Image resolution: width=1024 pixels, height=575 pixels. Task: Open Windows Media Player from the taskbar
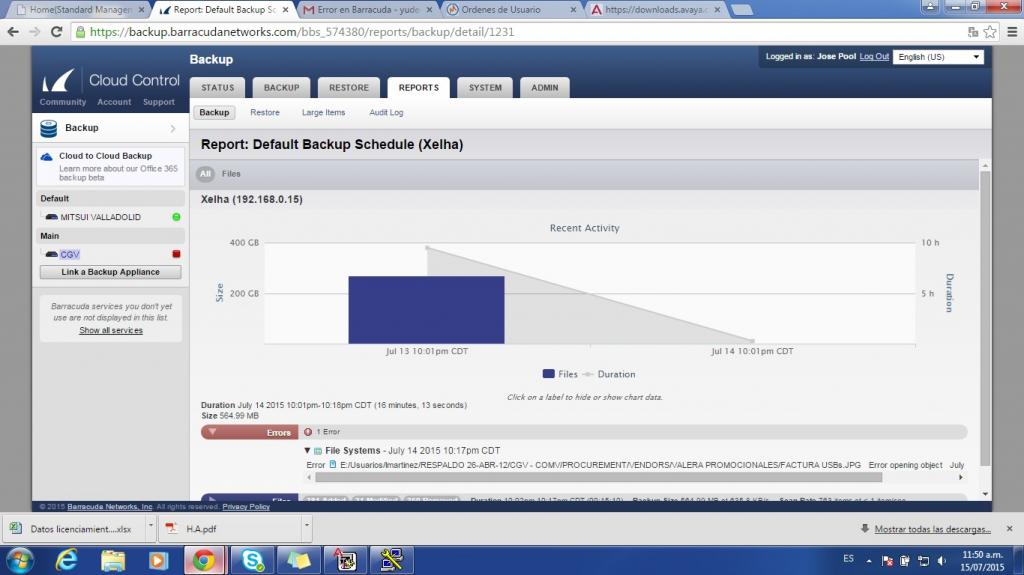[158, 561]
